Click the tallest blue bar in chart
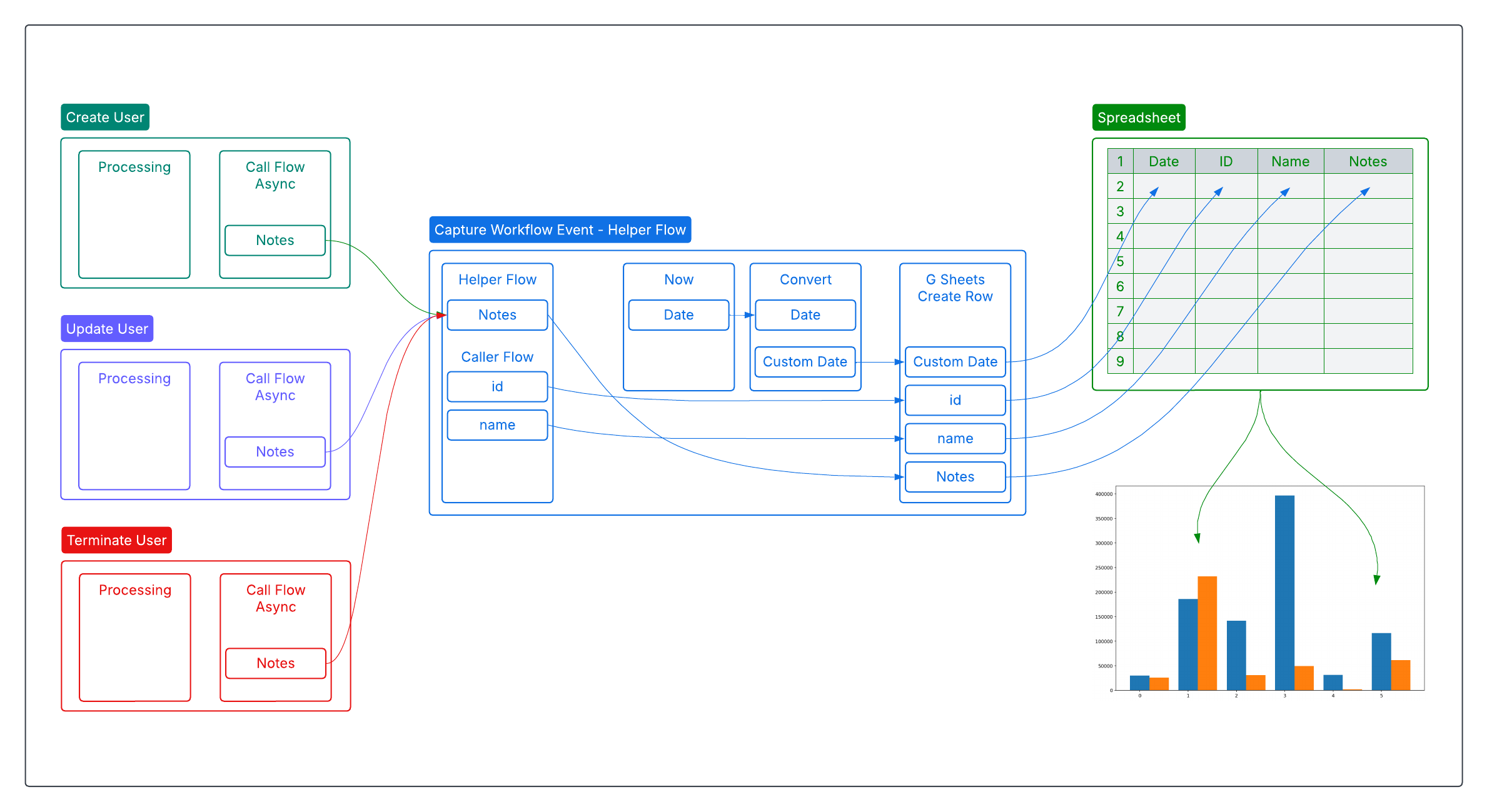The image size is (1487, 812). tap(1284, 593)
